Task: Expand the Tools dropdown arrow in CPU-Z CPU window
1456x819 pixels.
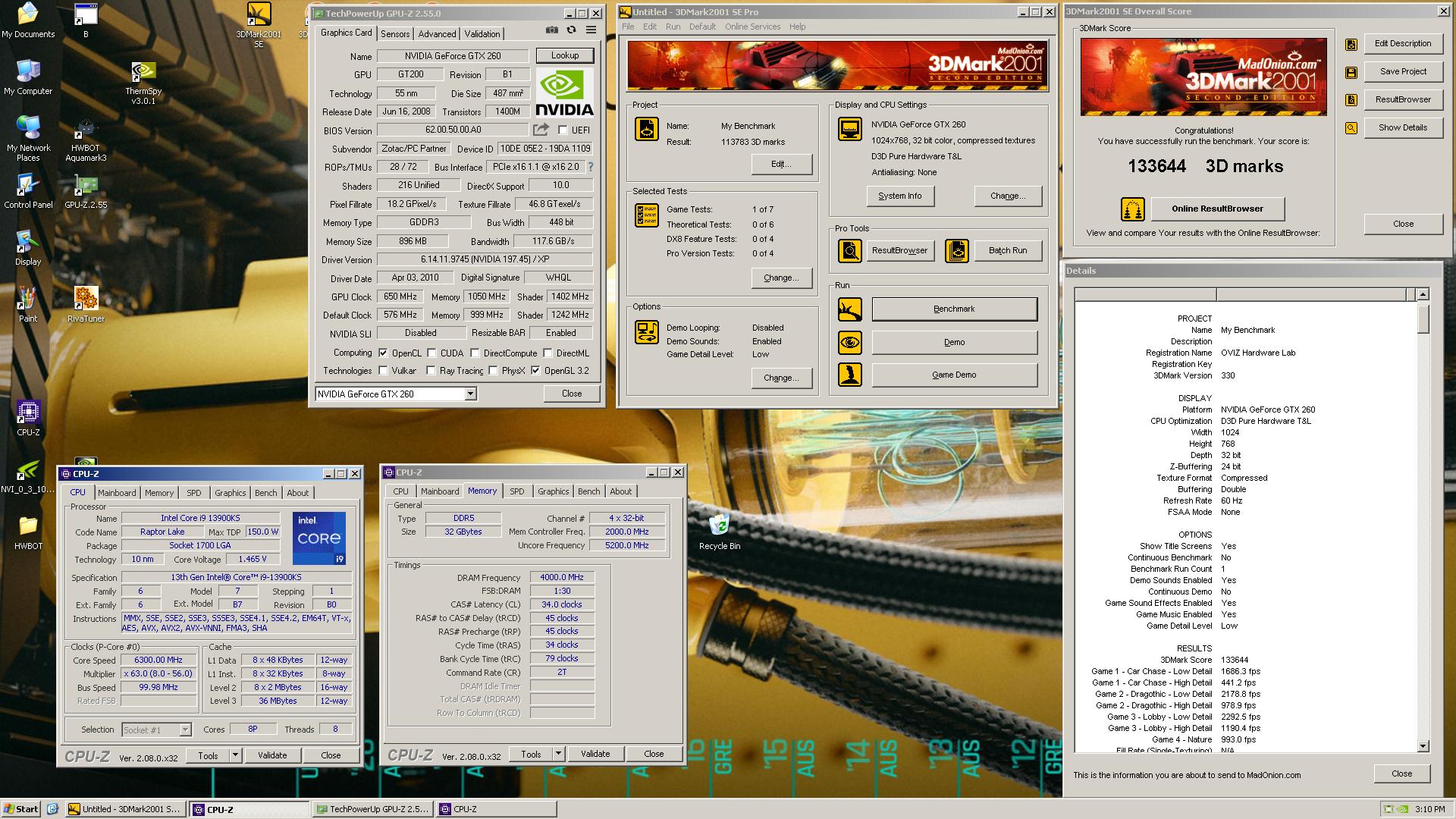Action: pos(235,755)
